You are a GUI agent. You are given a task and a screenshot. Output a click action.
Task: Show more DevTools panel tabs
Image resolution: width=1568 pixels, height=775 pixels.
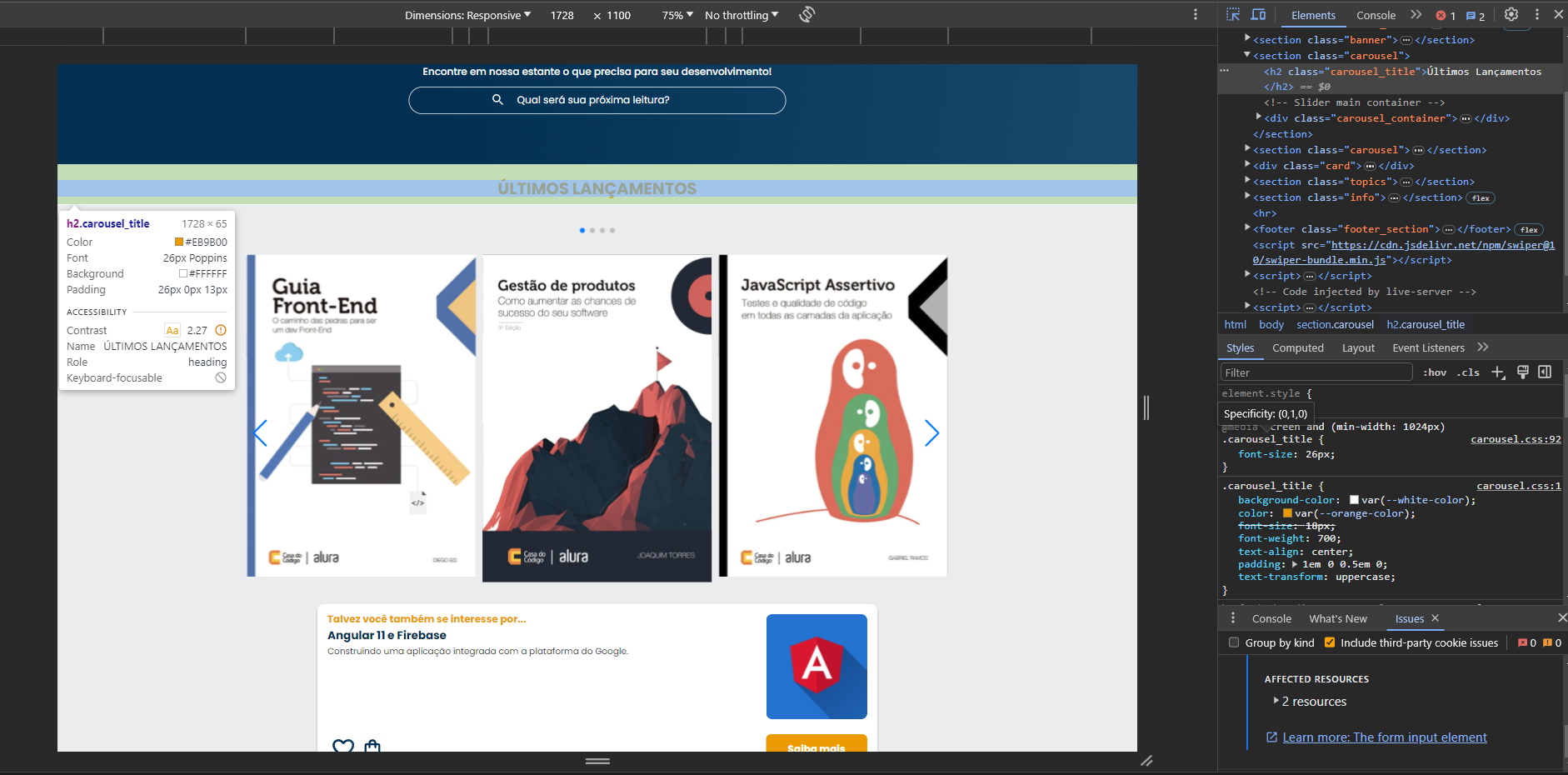tap(1416, 14)
